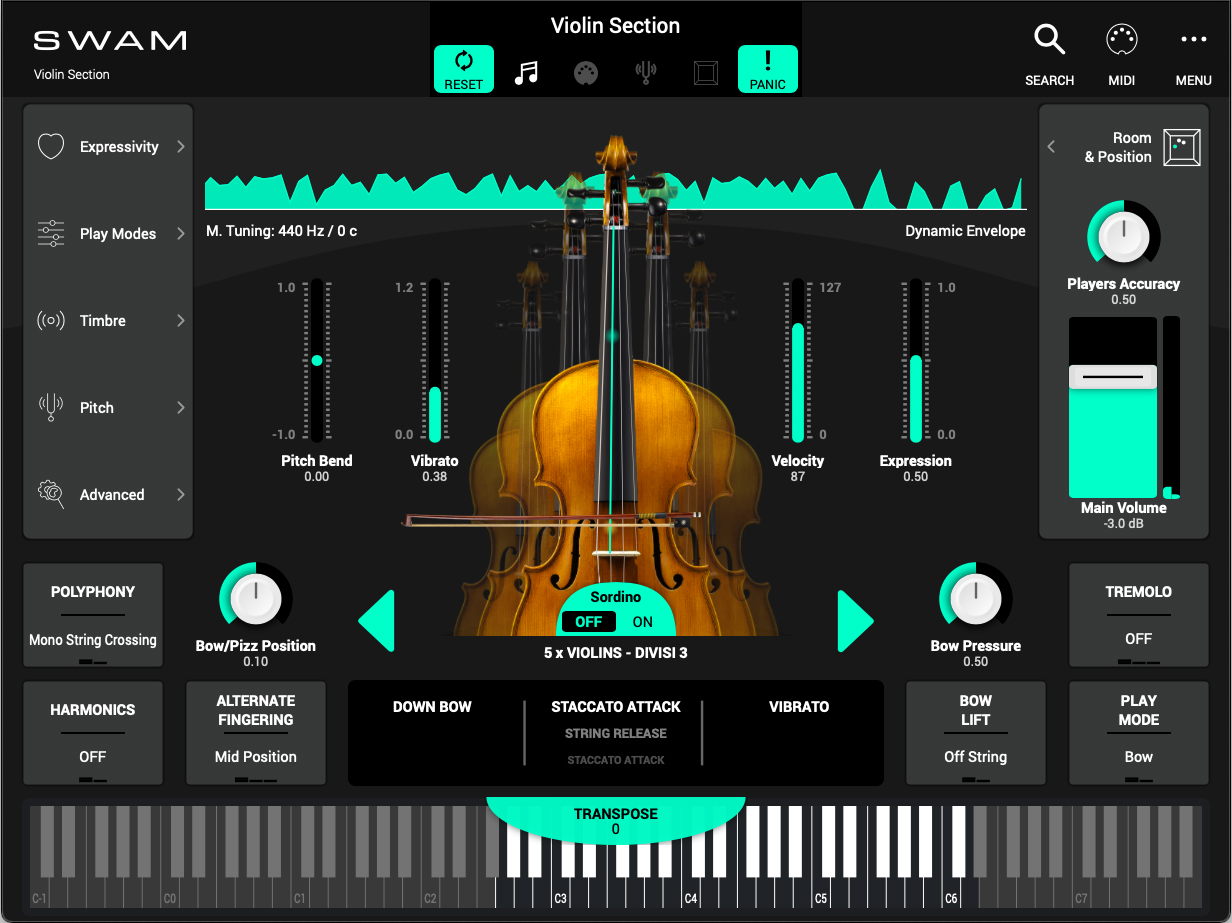Open the Room & Position icon
This screenshot has height=923, width=1232.
pyautogui.click(x=1181, y=147)
